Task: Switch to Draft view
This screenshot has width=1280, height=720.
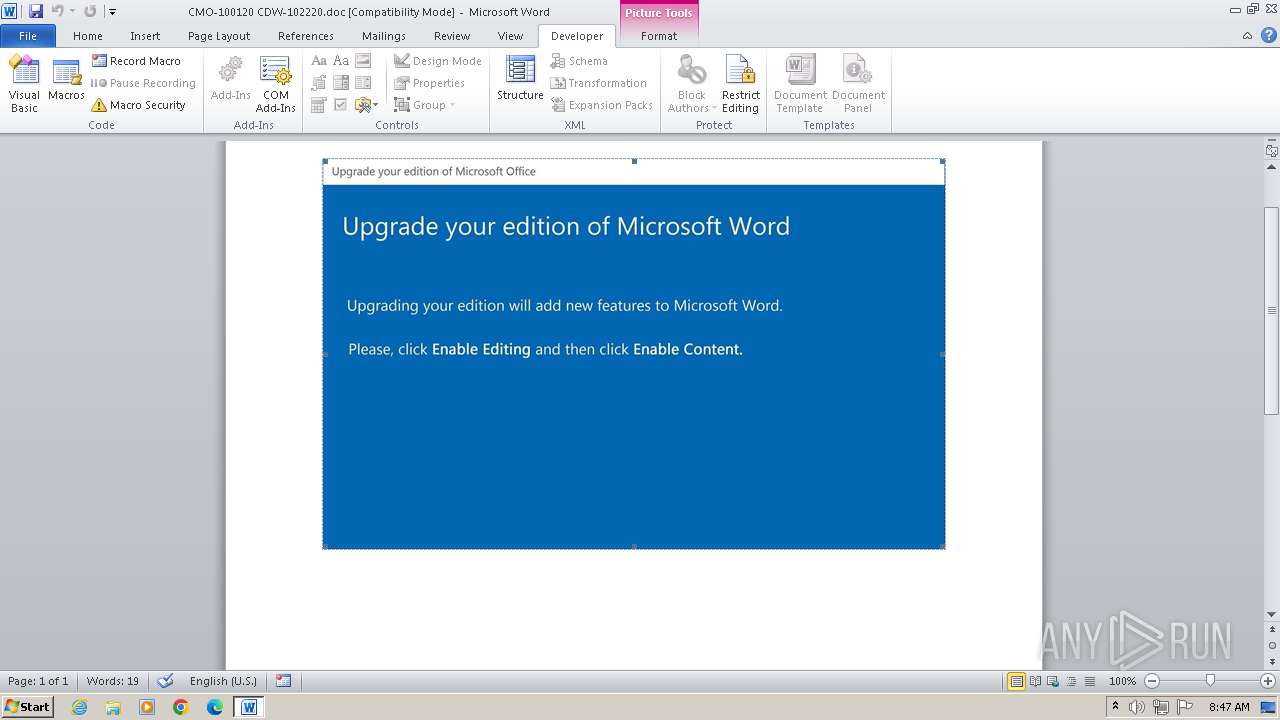Action: point(1089,681)
